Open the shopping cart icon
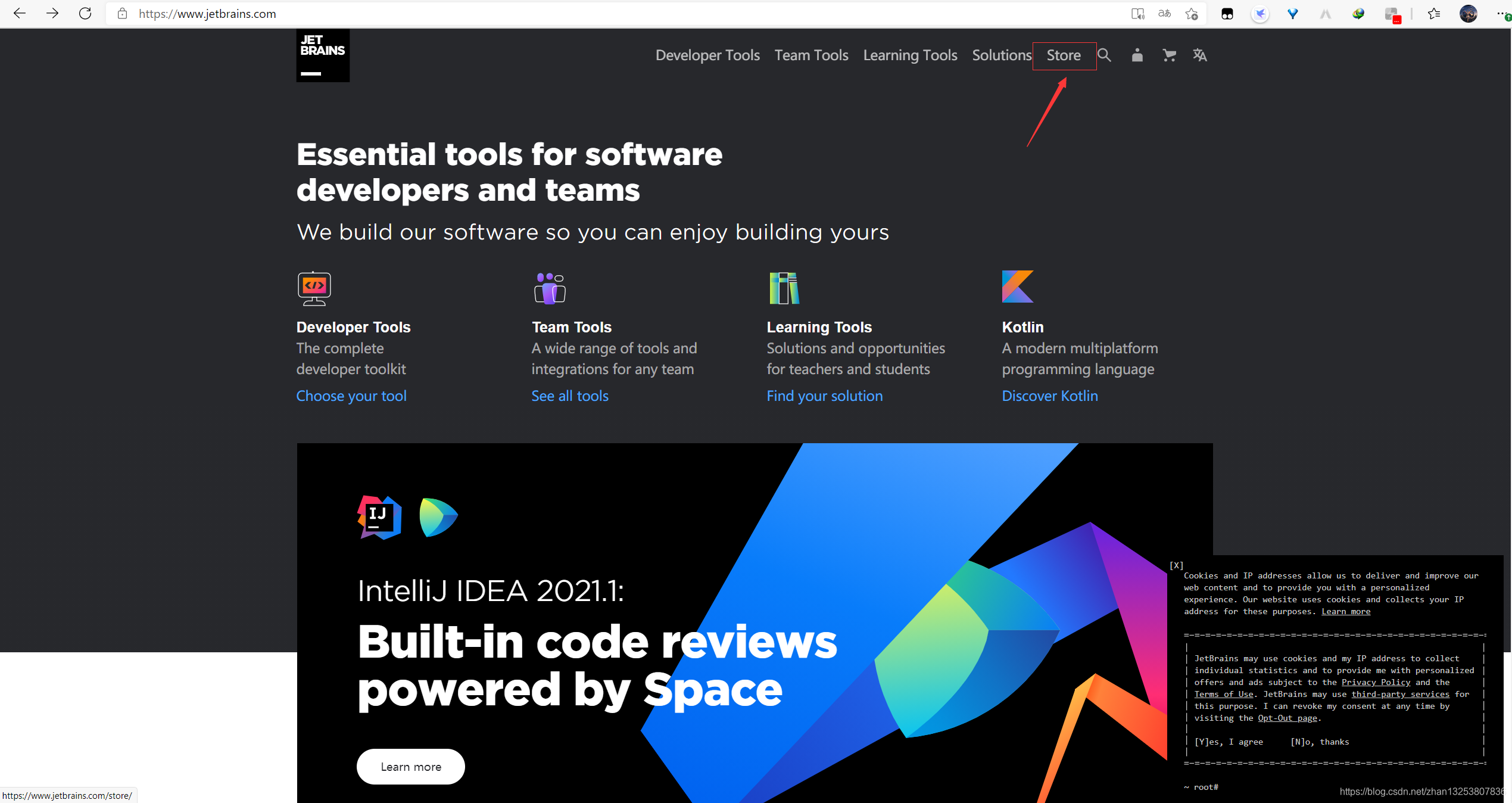 1169,55
